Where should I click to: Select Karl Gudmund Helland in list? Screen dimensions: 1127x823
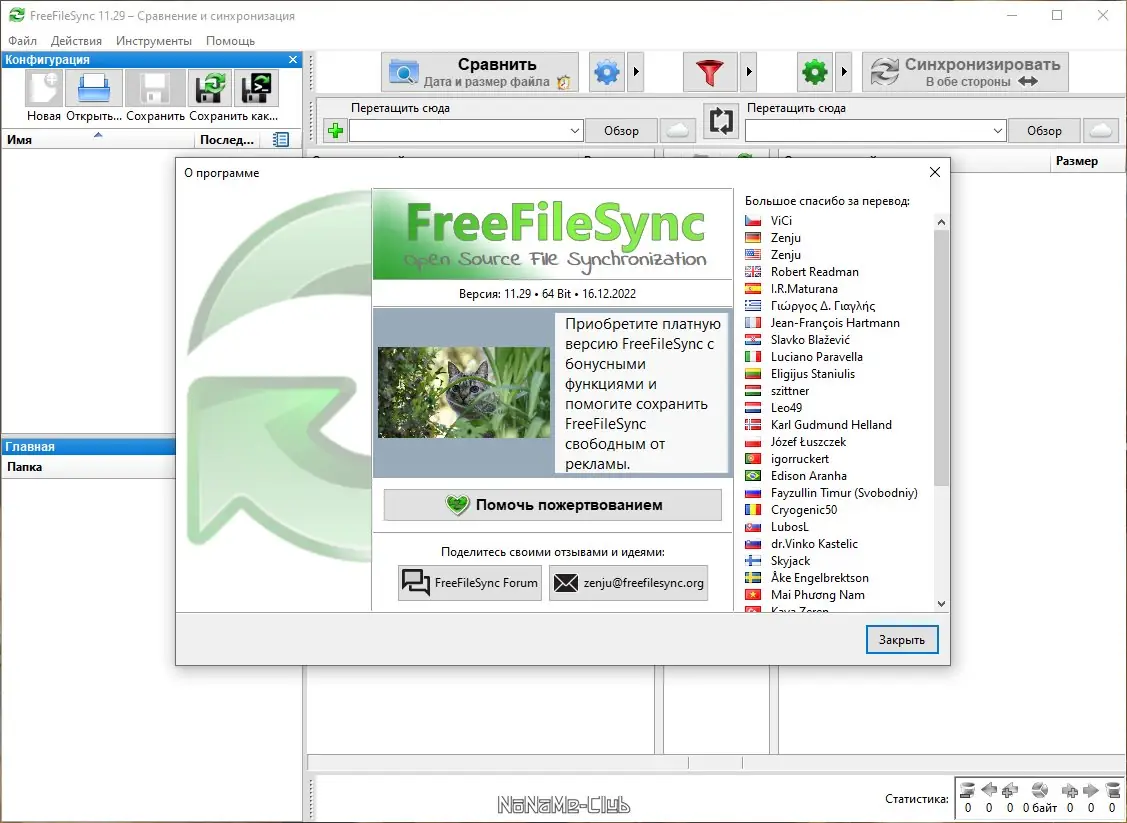click(831, 425)
